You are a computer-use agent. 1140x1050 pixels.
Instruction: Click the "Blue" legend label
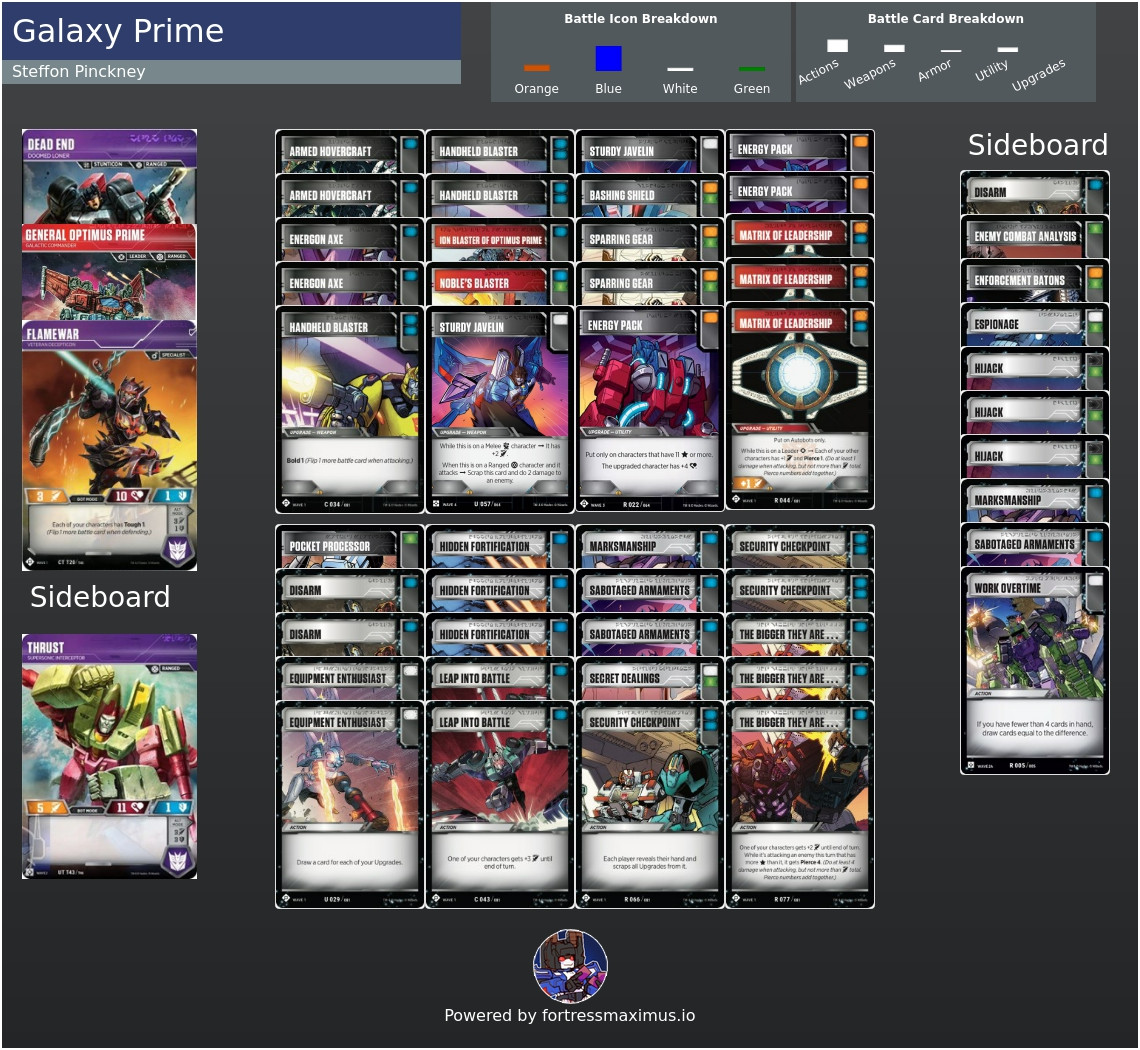click(609, 89)
